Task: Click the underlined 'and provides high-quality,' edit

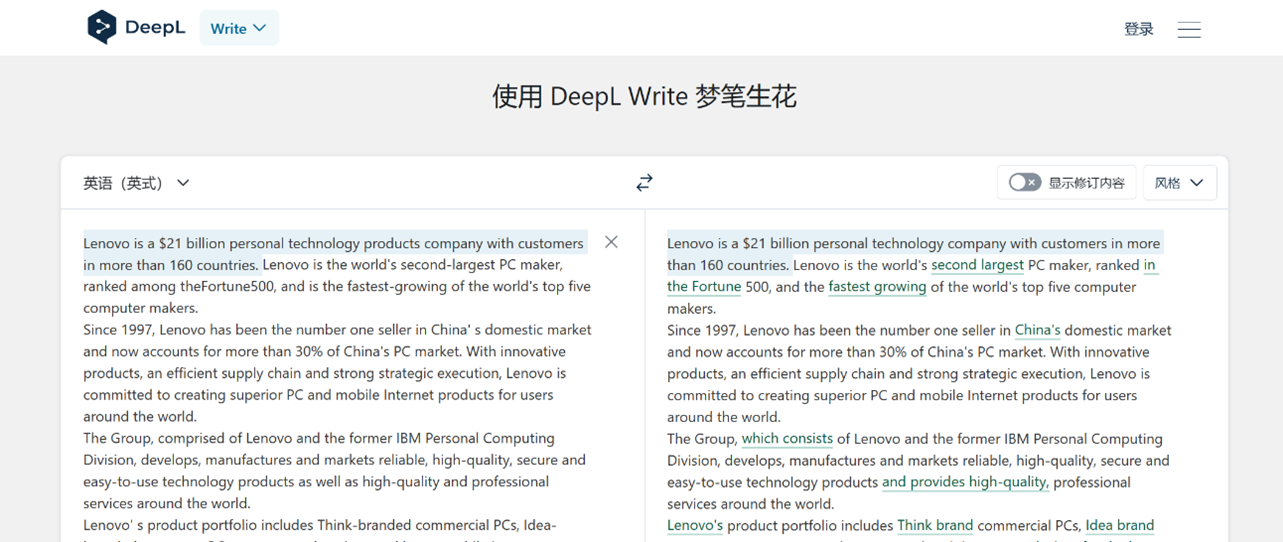Action: [965, 482]
